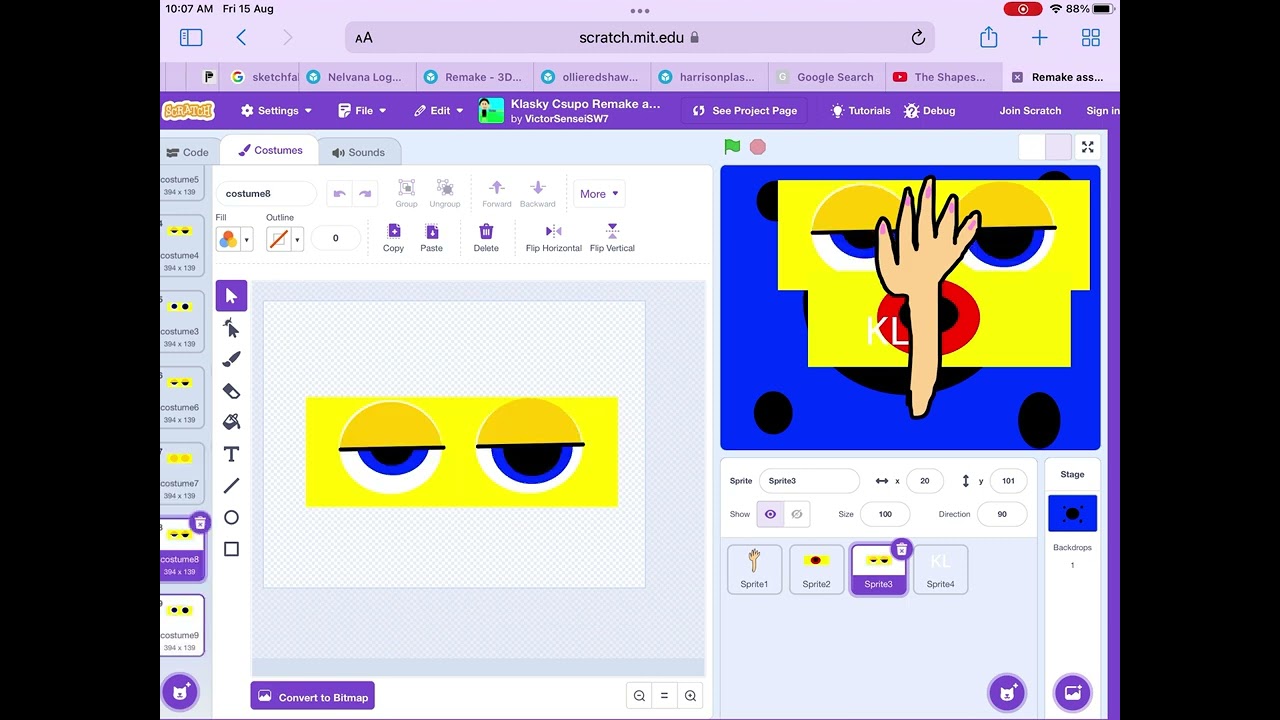Delete costume8 using its trash badge
1280x720 pixels.
[x=200, y=523]
